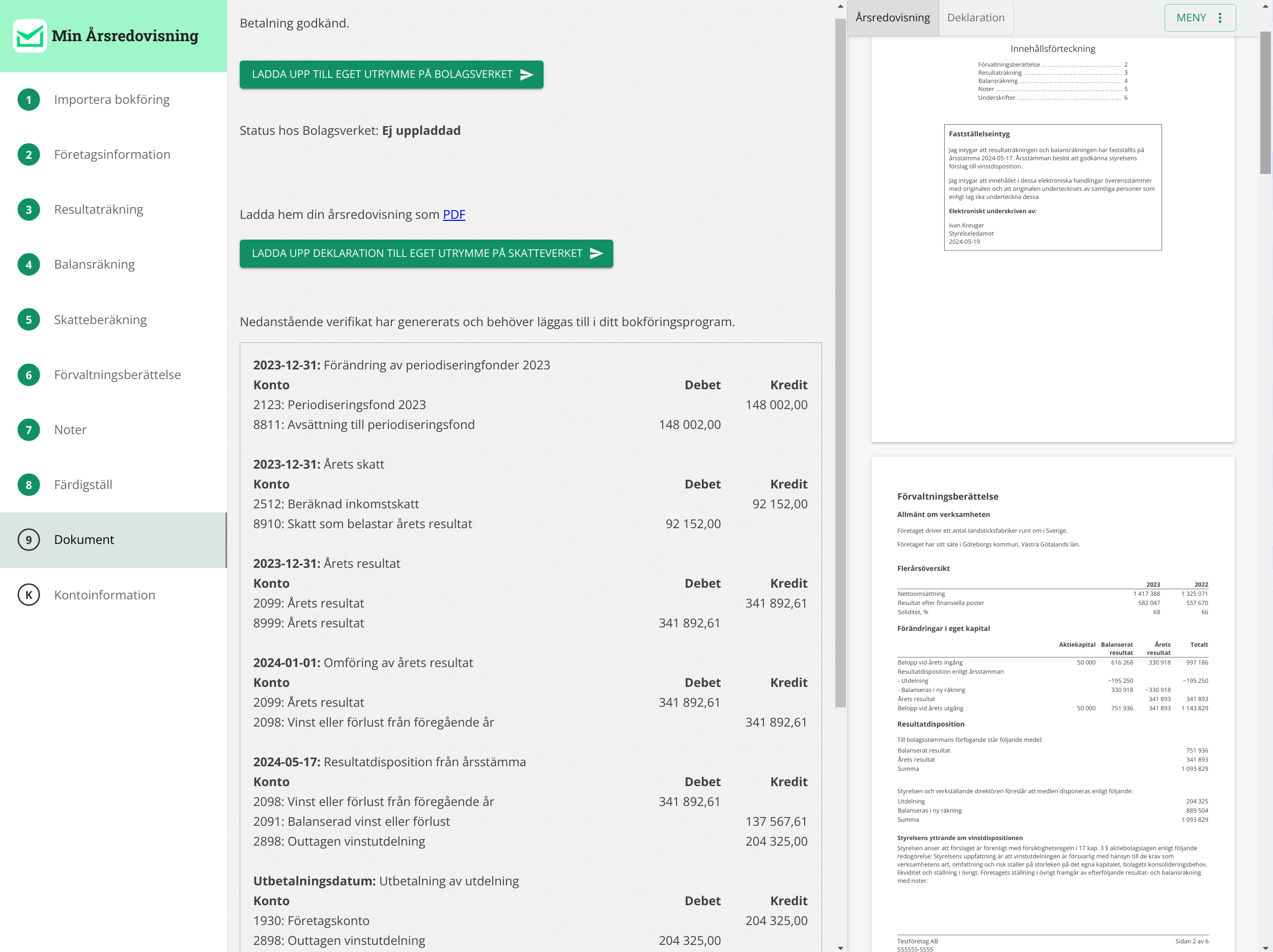Go to Balansräkning step in sidebar
Image resolution: width=1273 pixels, height=952 pixels.
94,265
